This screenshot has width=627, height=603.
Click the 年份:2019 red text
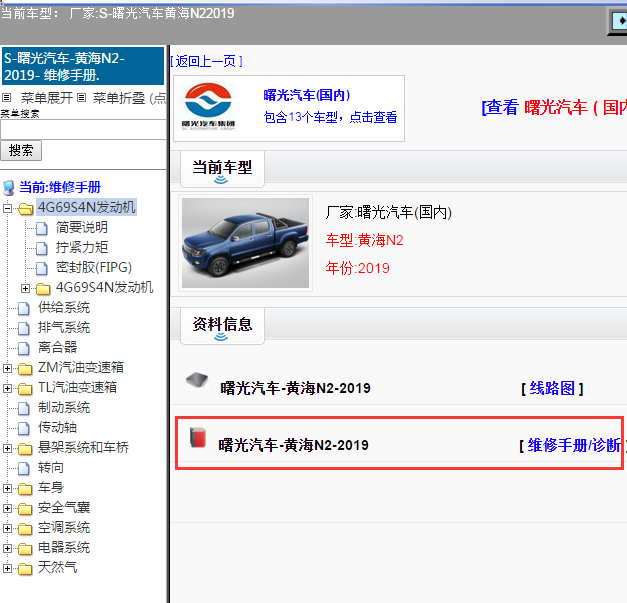357,268
